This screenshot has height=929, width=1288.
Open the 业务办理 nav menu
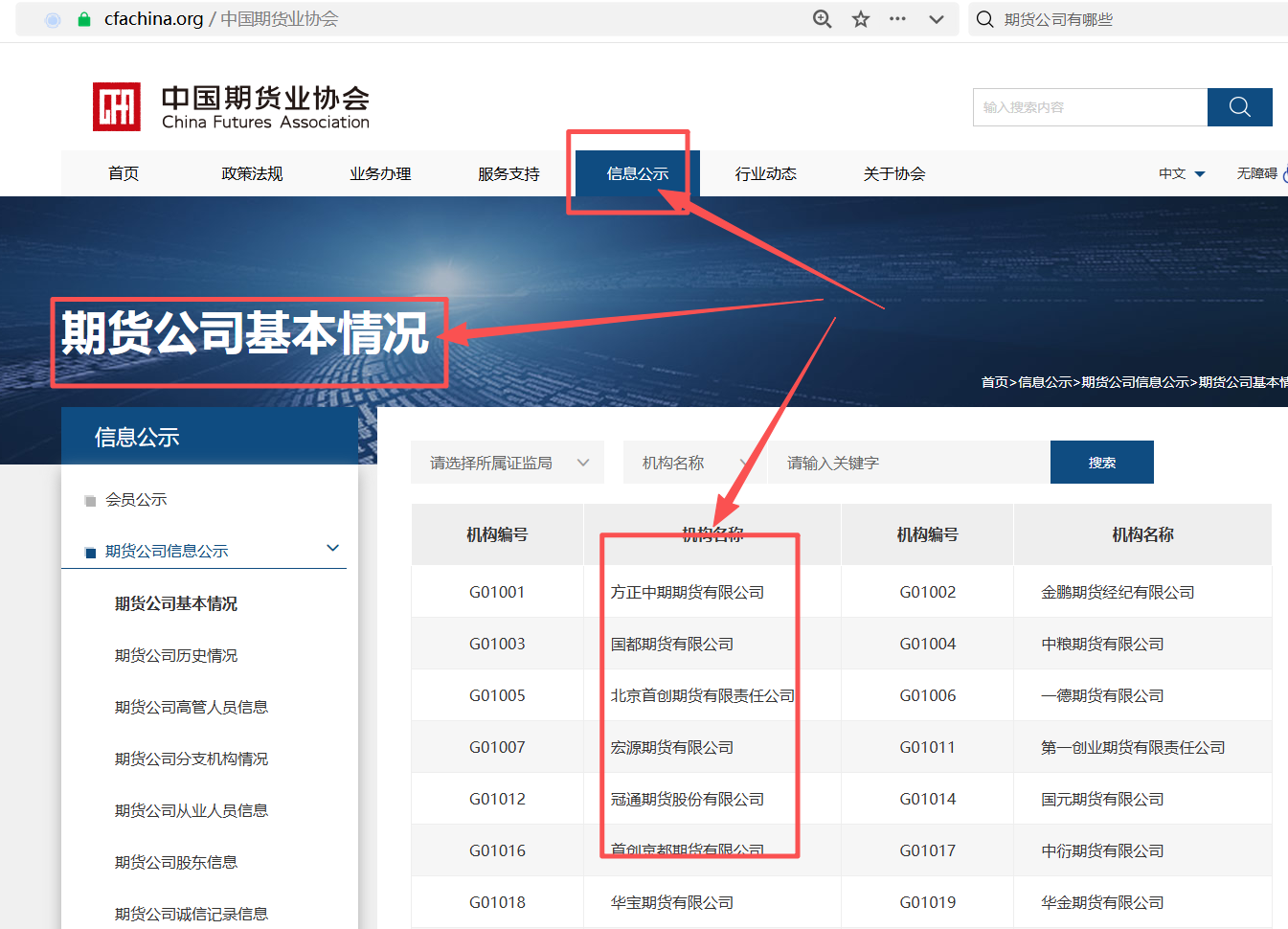380,173
